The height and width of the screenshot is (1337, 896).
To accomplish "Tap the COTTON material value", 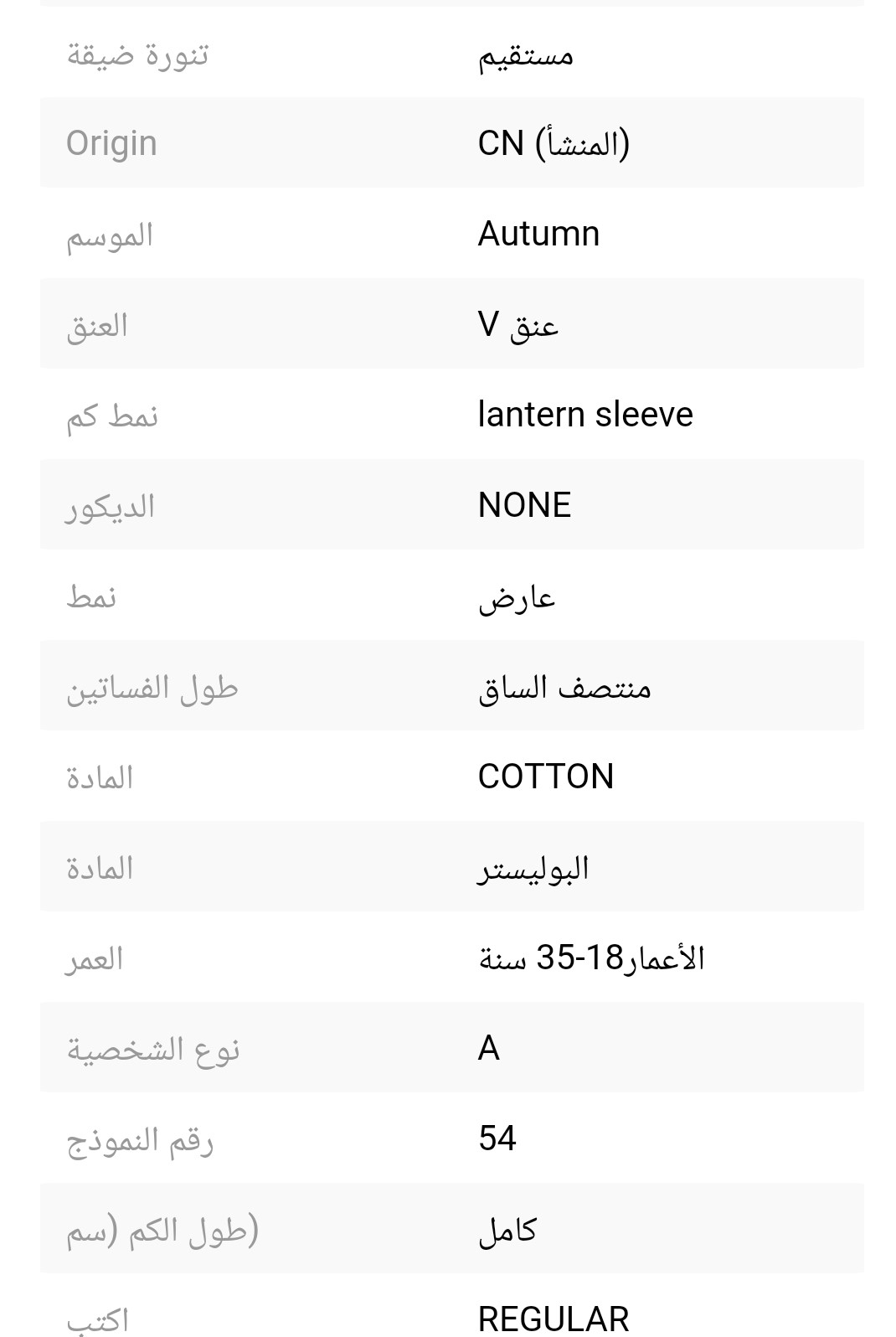I will (x=545, y=777).
